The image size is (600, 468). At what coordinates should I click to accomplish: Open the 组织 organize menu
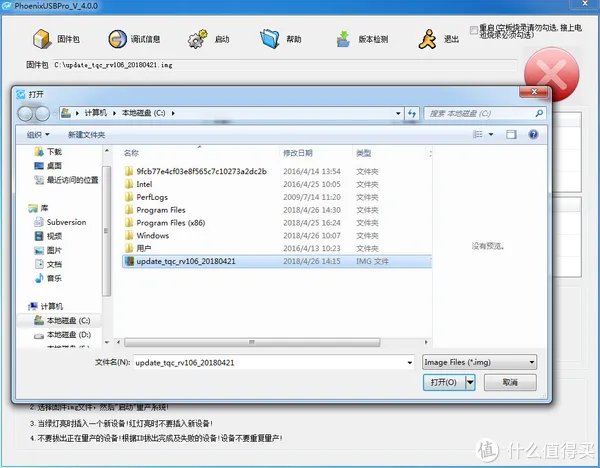coord(38,135)
